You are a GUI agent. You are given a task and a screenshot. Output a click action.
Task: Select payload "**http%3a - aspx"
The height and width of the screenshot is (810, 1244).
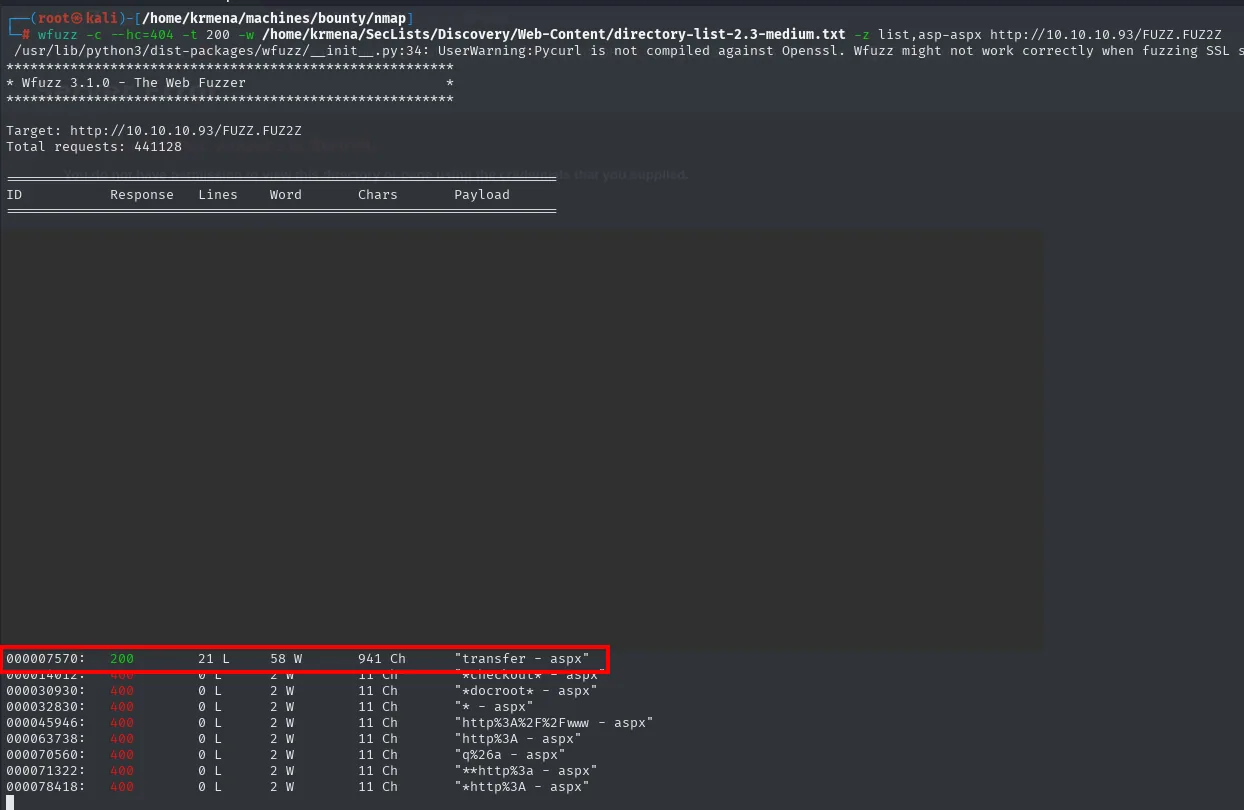pos(526,771)
